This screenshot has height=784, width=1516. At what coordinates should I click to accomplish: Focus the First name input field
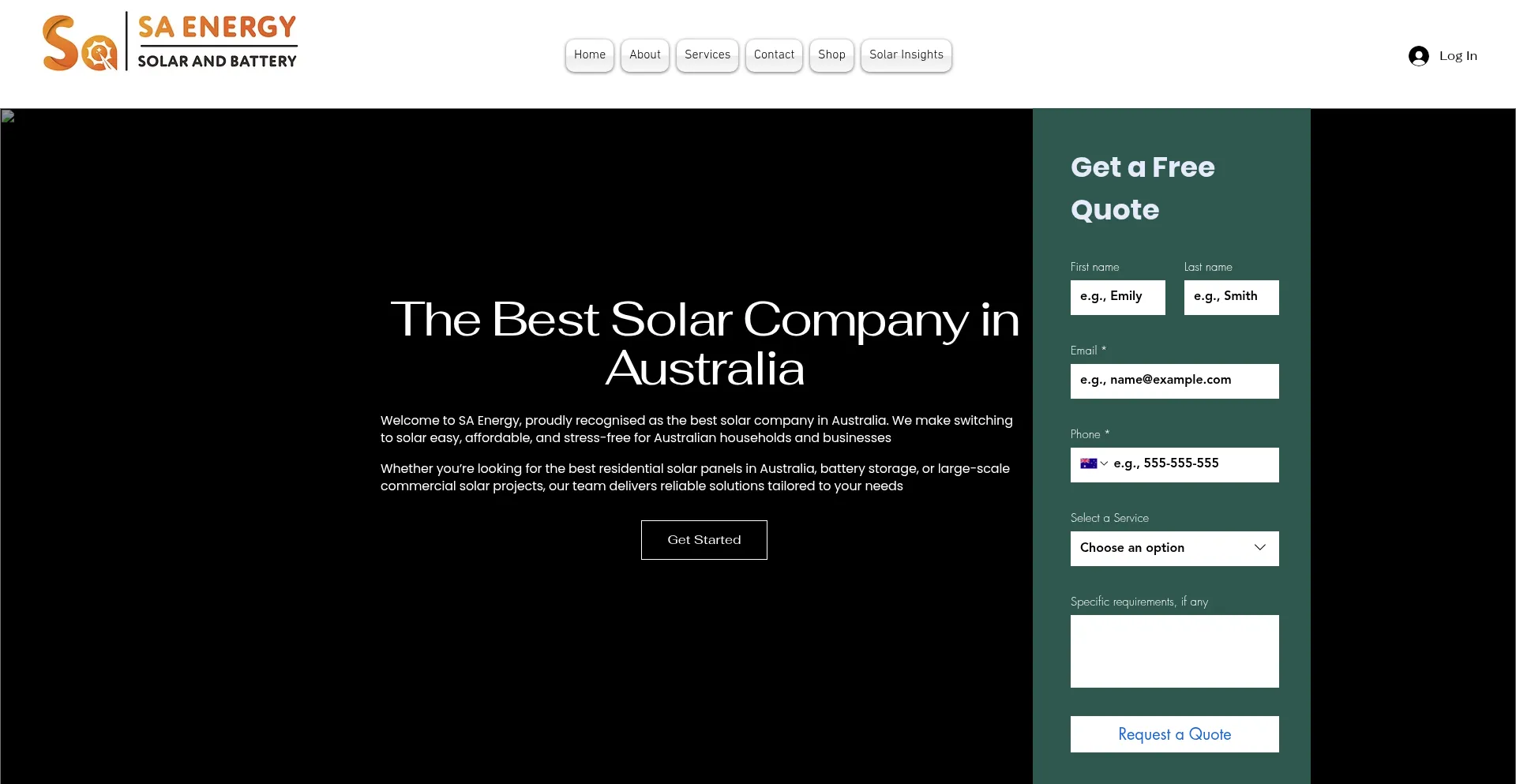(x=1117, y=298)
